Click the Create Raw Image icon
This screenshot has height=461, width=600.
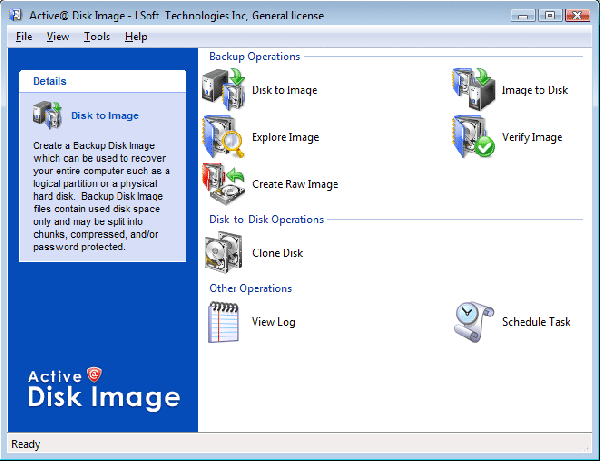224,184
